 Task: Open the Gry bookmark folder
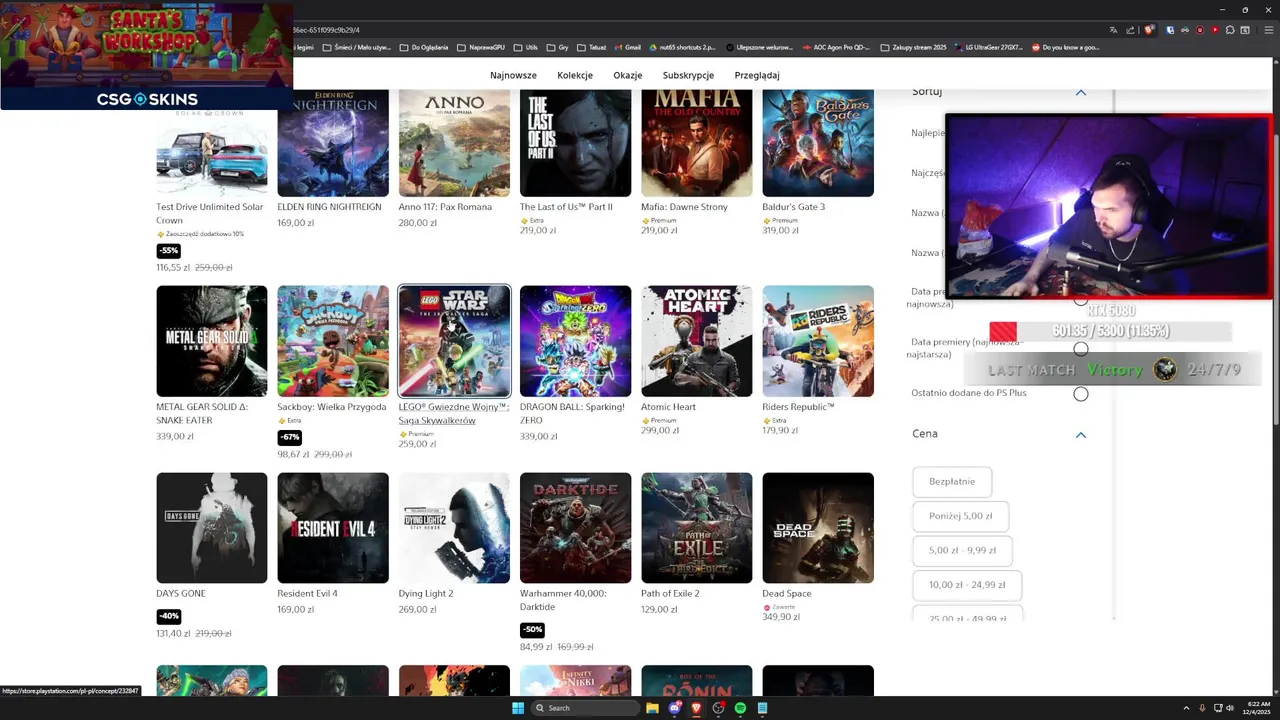click(x=557, y=47)
